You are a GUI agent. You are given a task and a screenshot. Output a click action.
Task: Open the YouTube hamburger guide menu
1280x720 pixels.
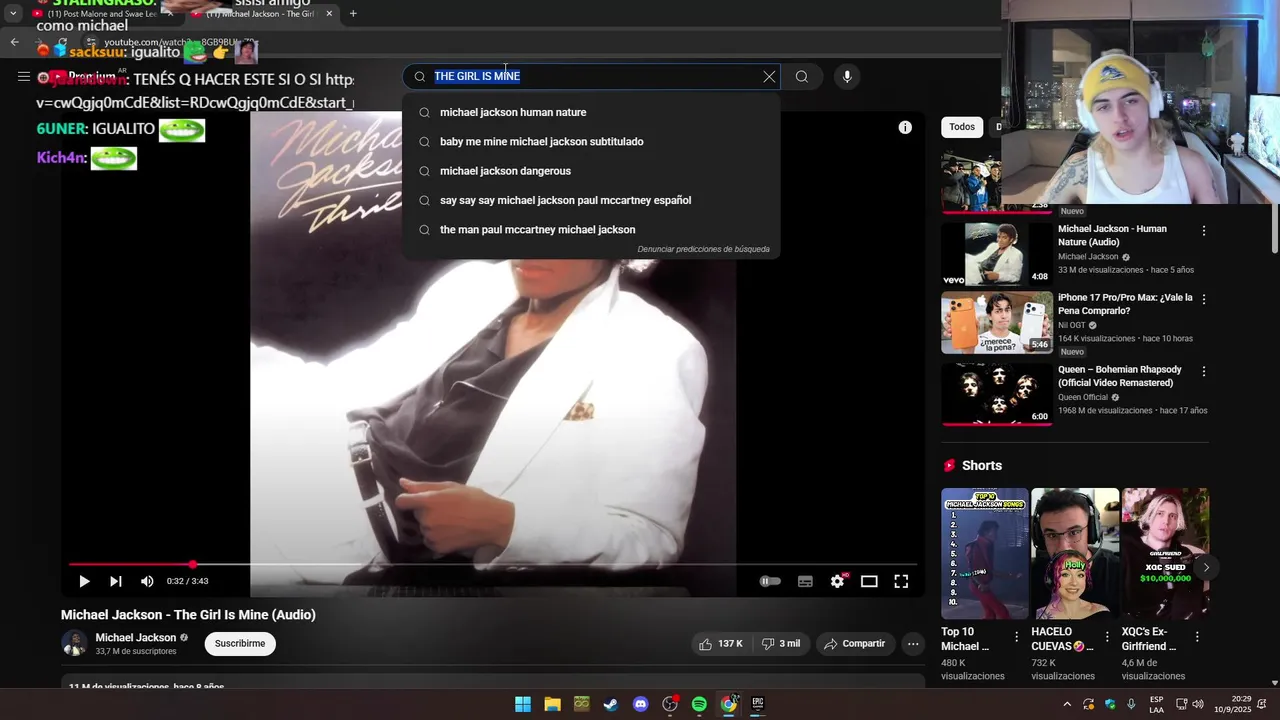tap(23, 76)
